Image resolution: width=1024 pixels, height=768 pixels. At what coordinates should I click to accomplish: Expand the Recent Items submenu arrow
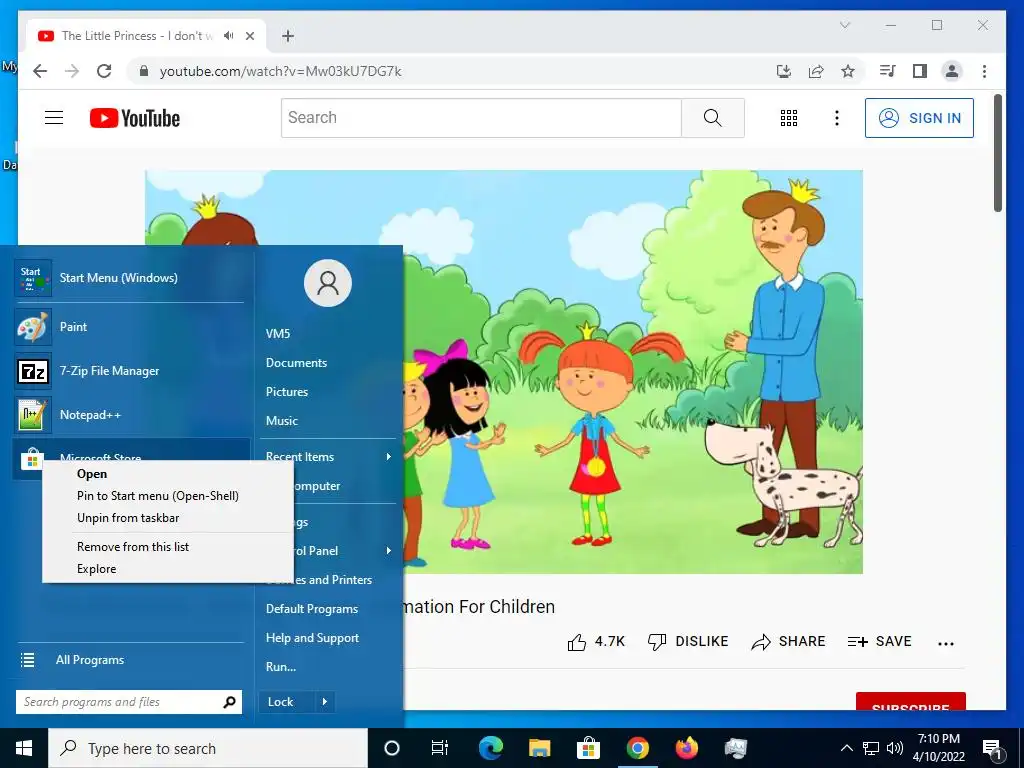(x=389, y=456)
